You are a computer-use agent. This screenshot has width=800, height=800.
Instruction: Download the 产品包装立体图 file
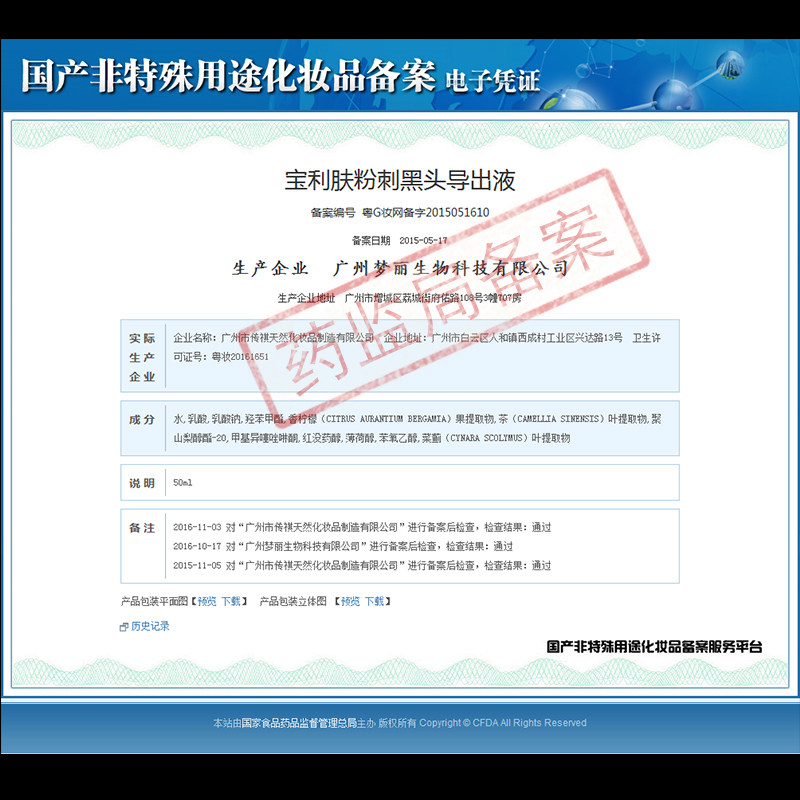pyautogui.click(x=374, y=602)
